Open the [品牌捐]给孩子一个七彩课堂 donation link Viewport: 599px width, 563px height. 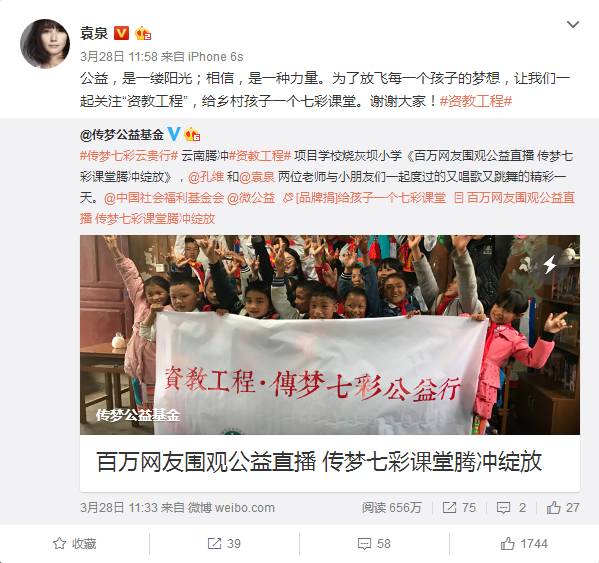364,198
